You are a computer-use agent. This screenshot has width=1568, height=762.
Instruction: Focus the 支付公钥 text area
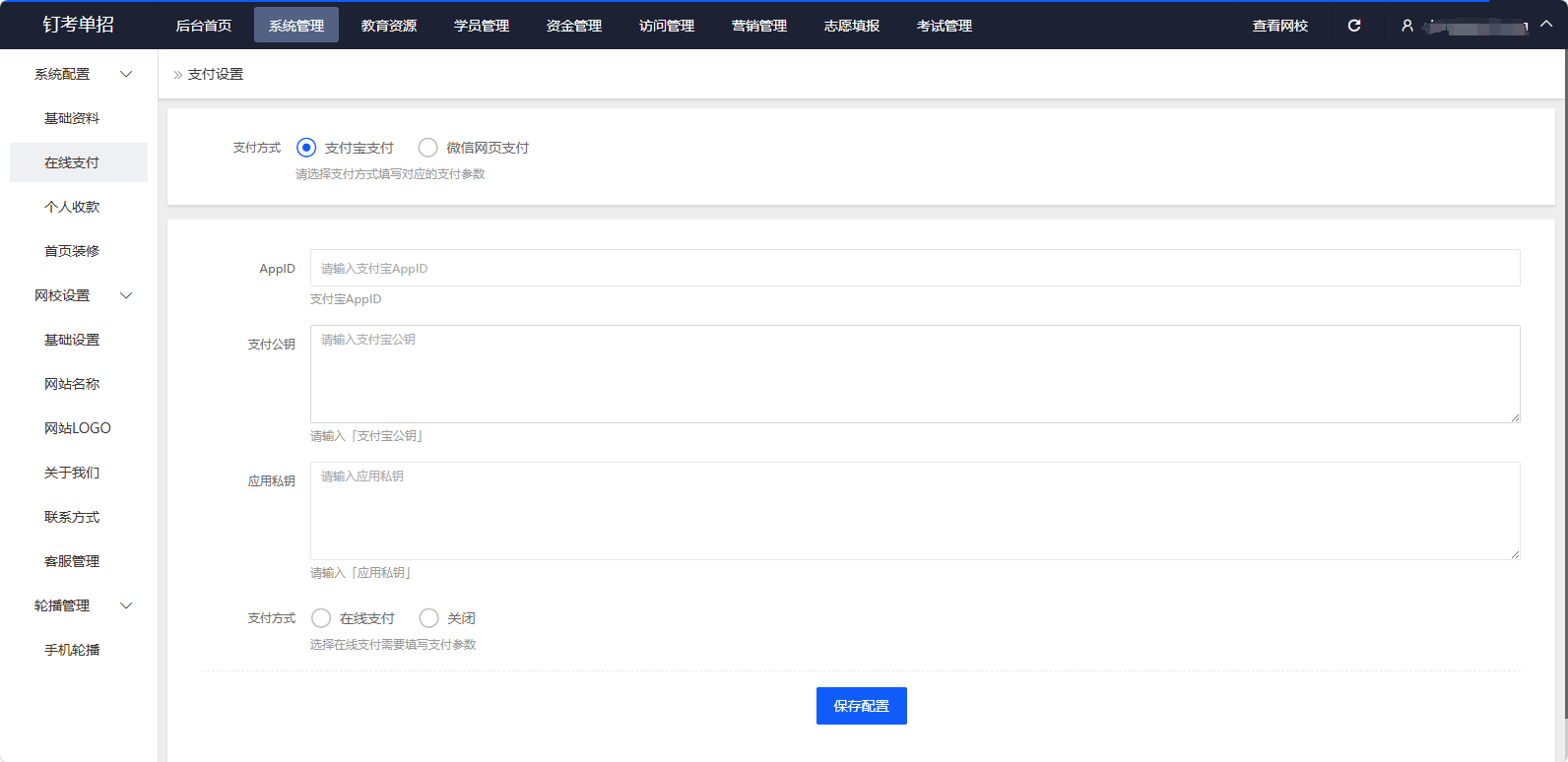pyautogui.click(x=915, y=374)
